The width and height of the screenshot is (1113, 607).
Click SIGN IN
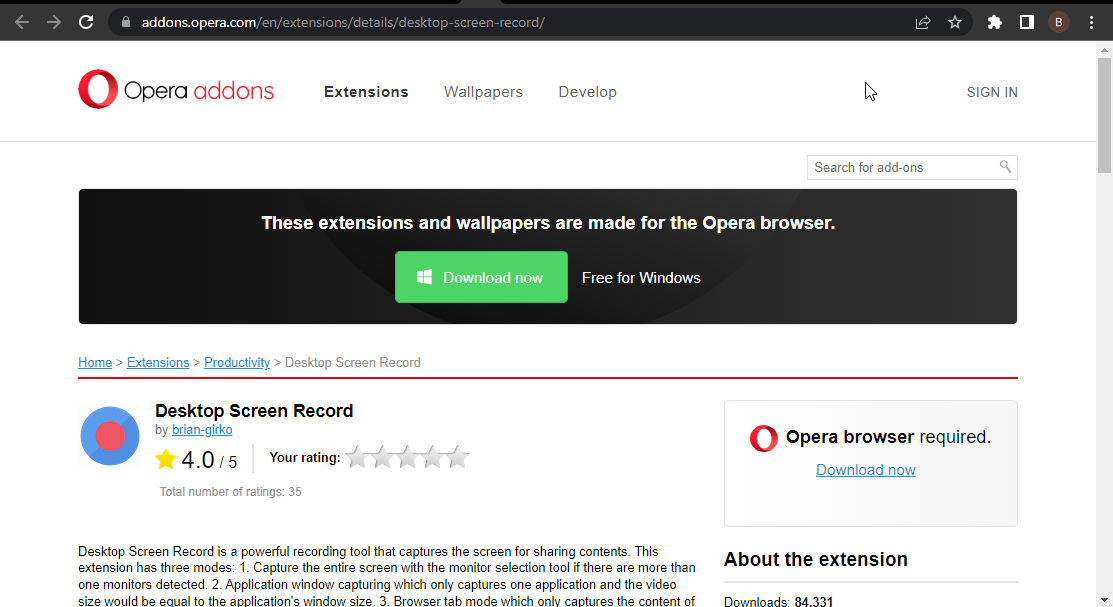[992, 92]
